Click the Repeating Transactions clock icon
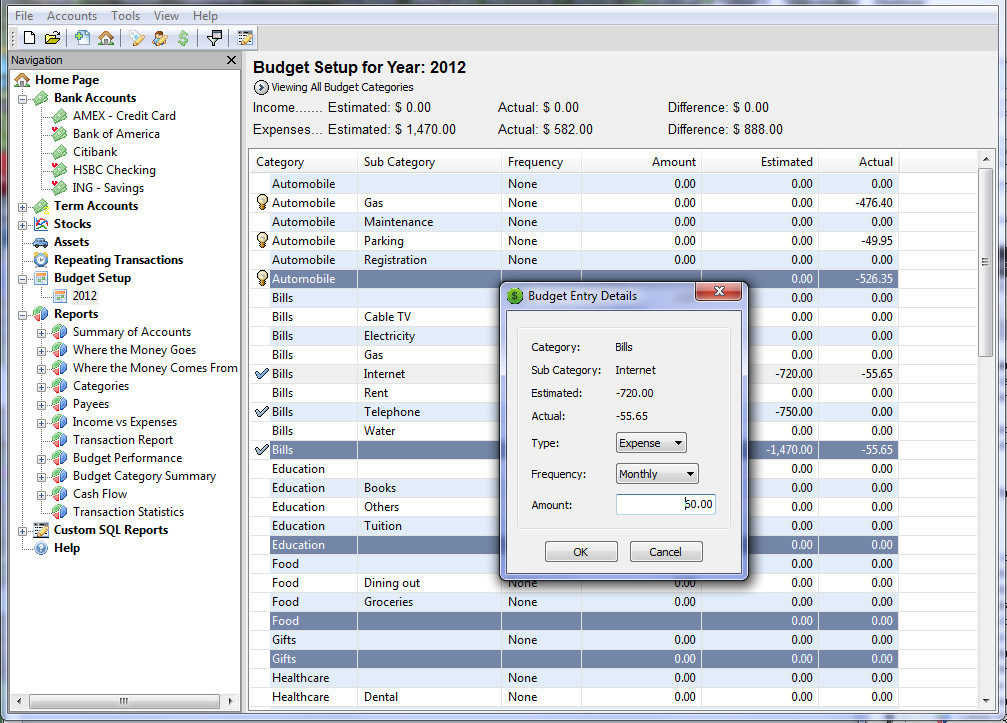 (x=41, y=260)
